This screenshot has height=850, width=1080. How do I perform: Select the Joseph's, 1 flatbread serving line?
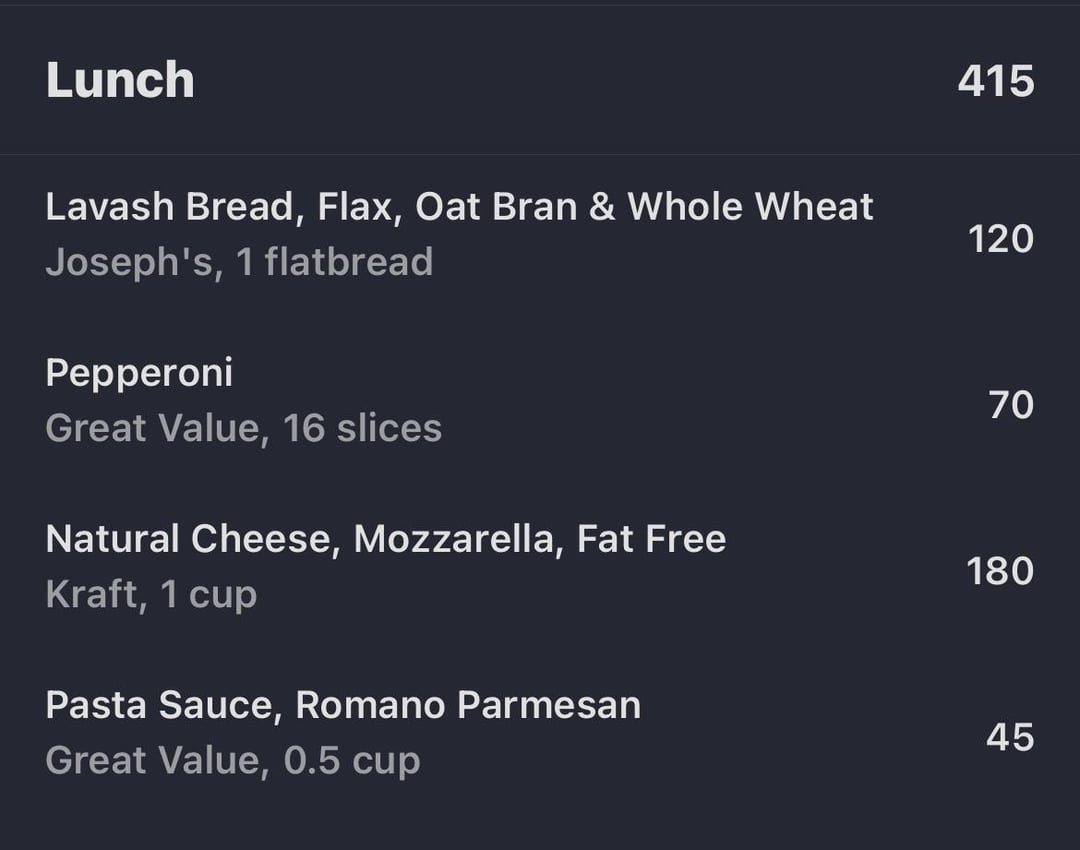pos(239,262)
